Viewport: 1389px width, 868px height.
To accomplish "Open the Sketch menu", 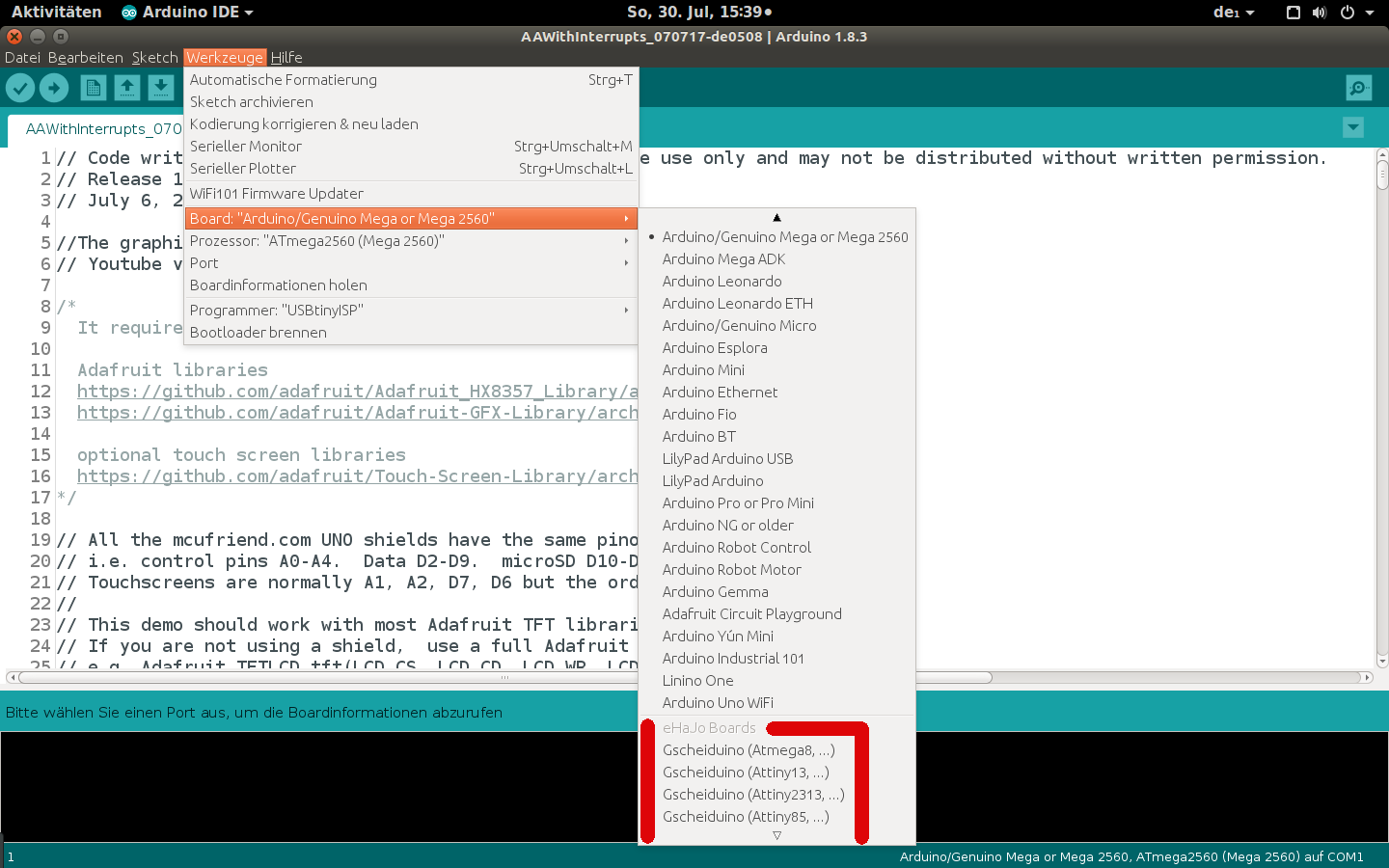I will coord(154,58).
